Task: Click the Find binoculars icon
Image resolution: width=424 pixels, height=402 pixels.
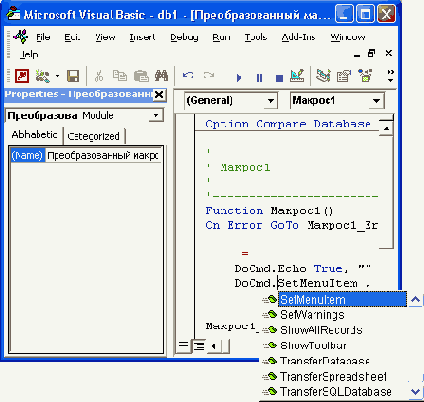Action: click(x=161, y=76)
